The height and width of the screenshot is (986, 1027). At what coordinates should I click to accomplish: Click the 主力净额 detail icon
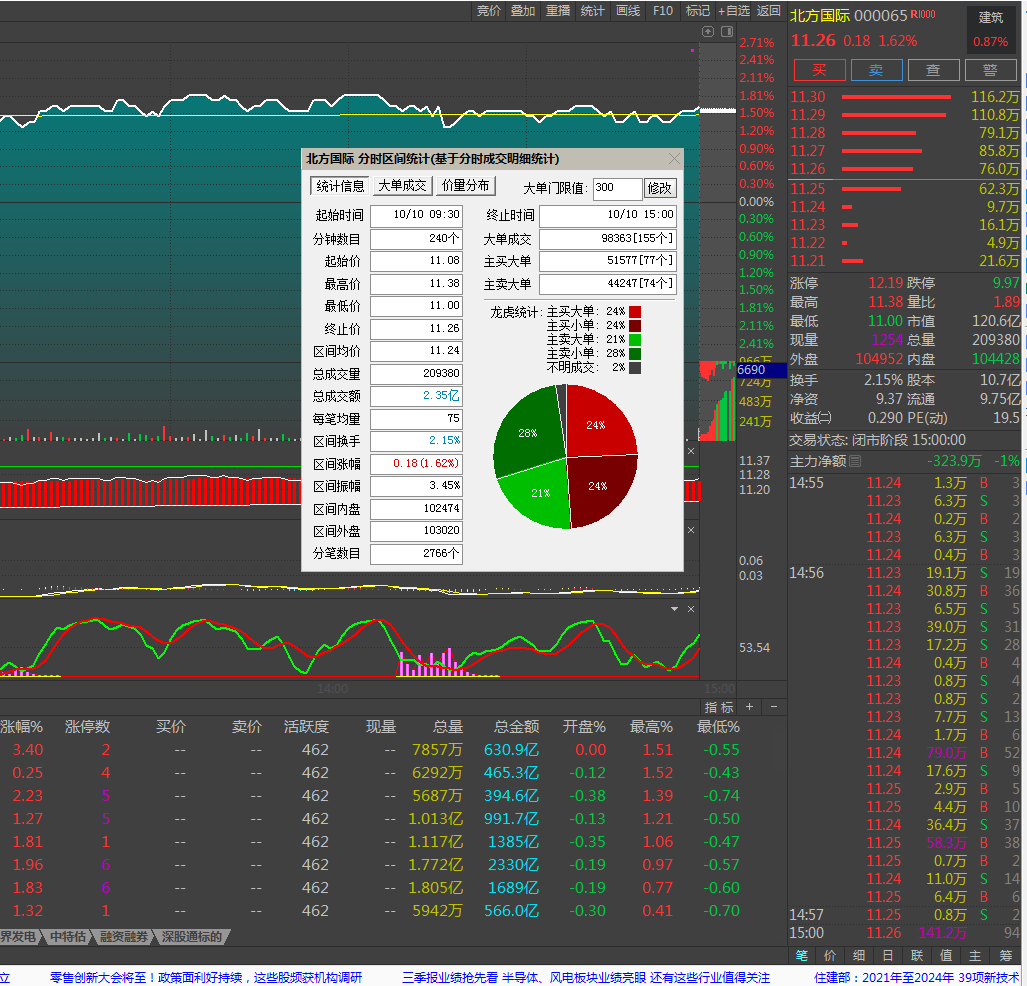coord(855,461)
